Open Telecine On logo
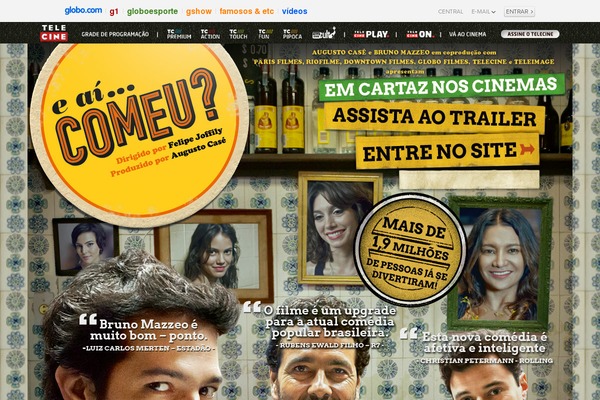The width and height of the screenshot is (600, 400). tap(420, 34)
